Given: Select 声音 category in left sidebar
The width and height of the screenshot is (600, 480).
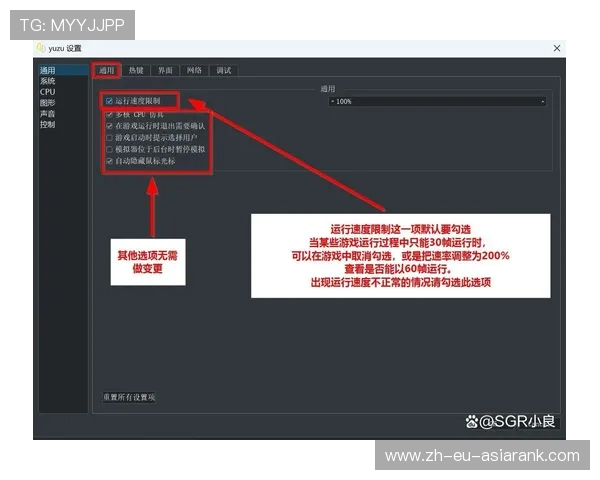Looking at the screenshot, I should [x=63, y=114].
